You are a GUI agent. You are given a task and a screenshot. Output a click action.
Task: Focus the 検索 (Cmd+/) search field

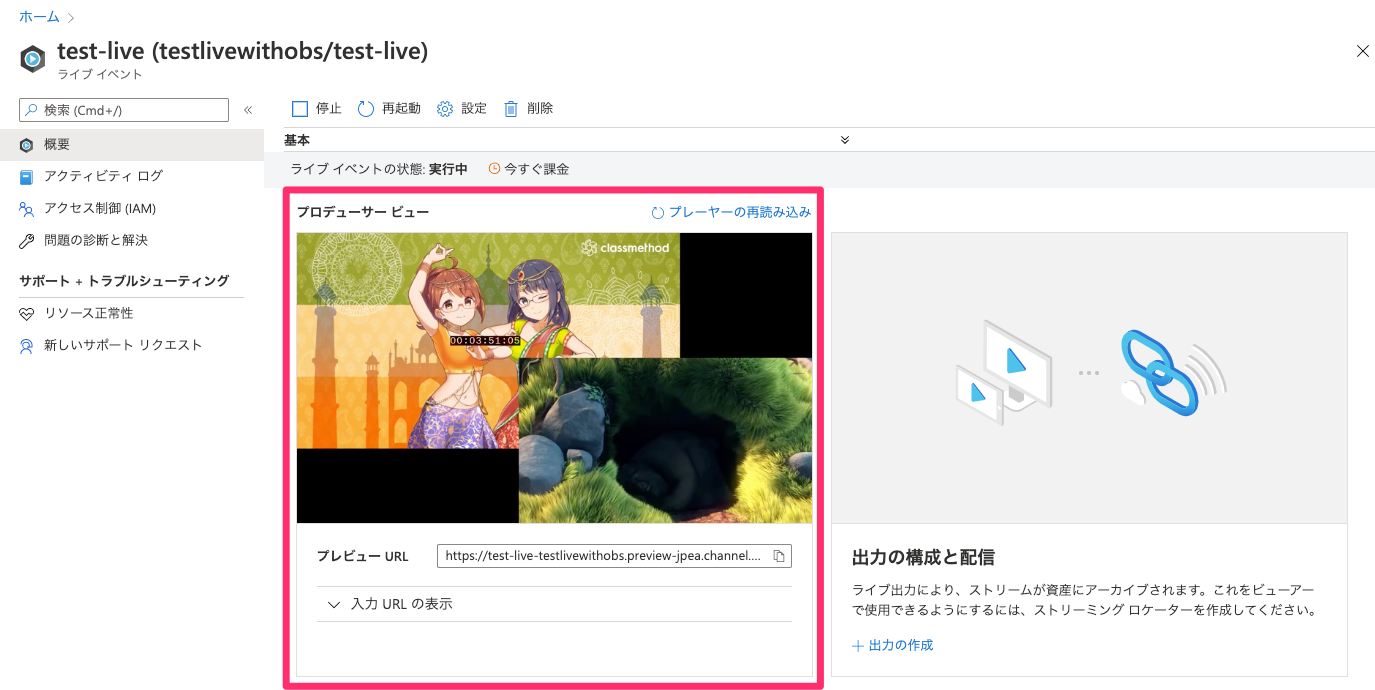(124, 110)
